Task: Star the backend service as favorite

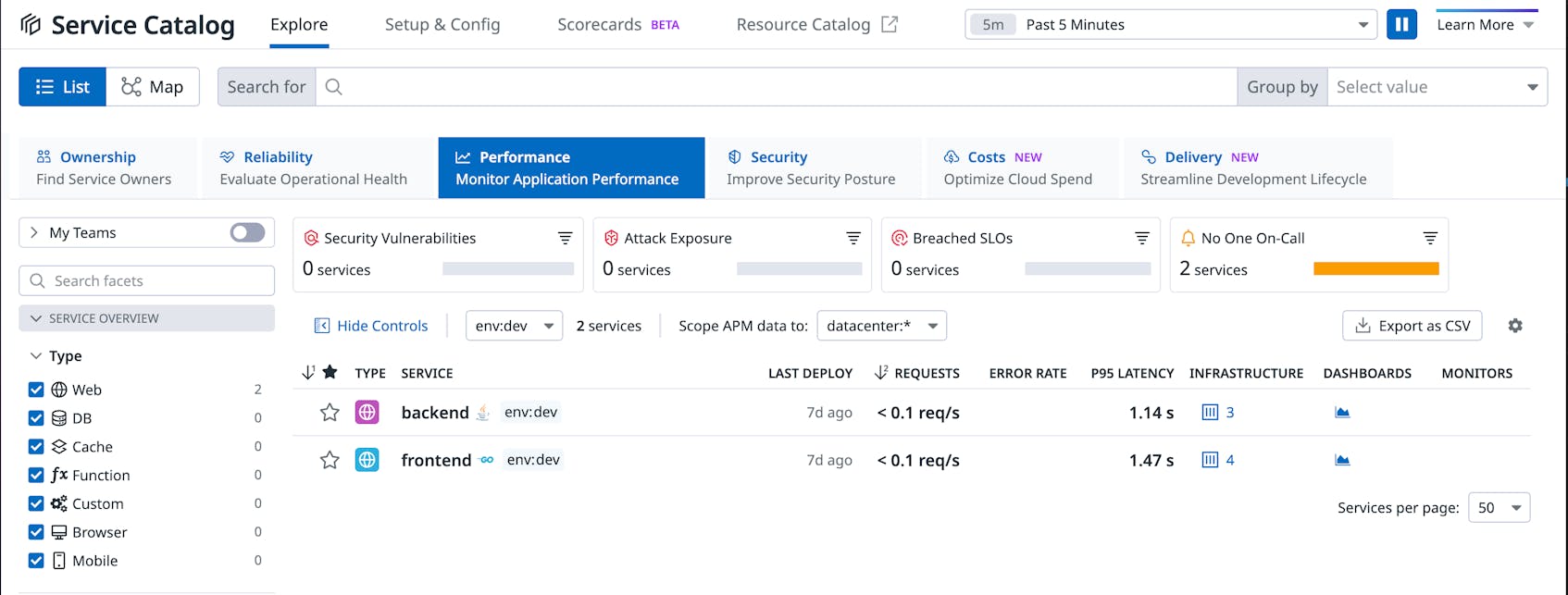Action: point(330,413)
